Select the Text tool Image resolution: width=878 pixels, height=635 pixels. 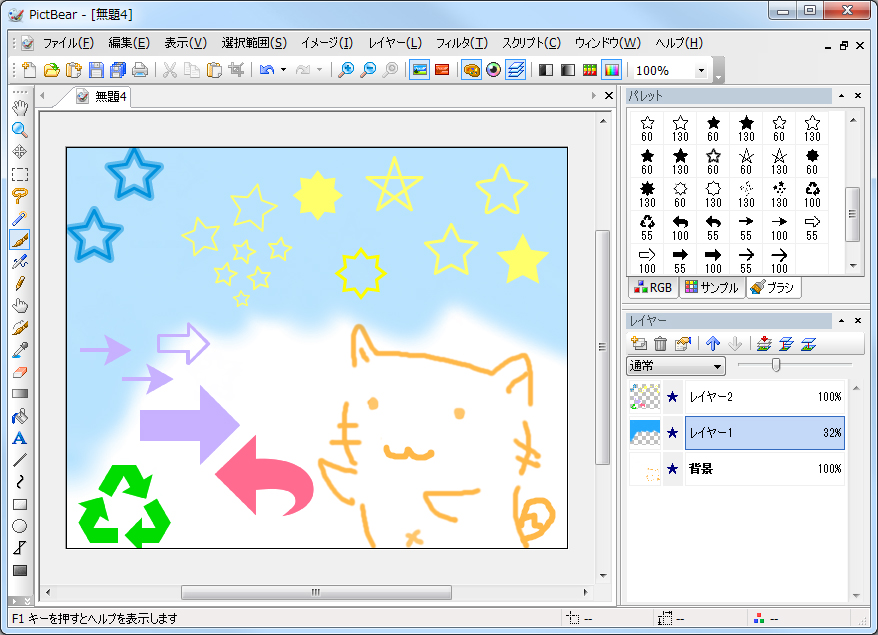tap(20, 438)
